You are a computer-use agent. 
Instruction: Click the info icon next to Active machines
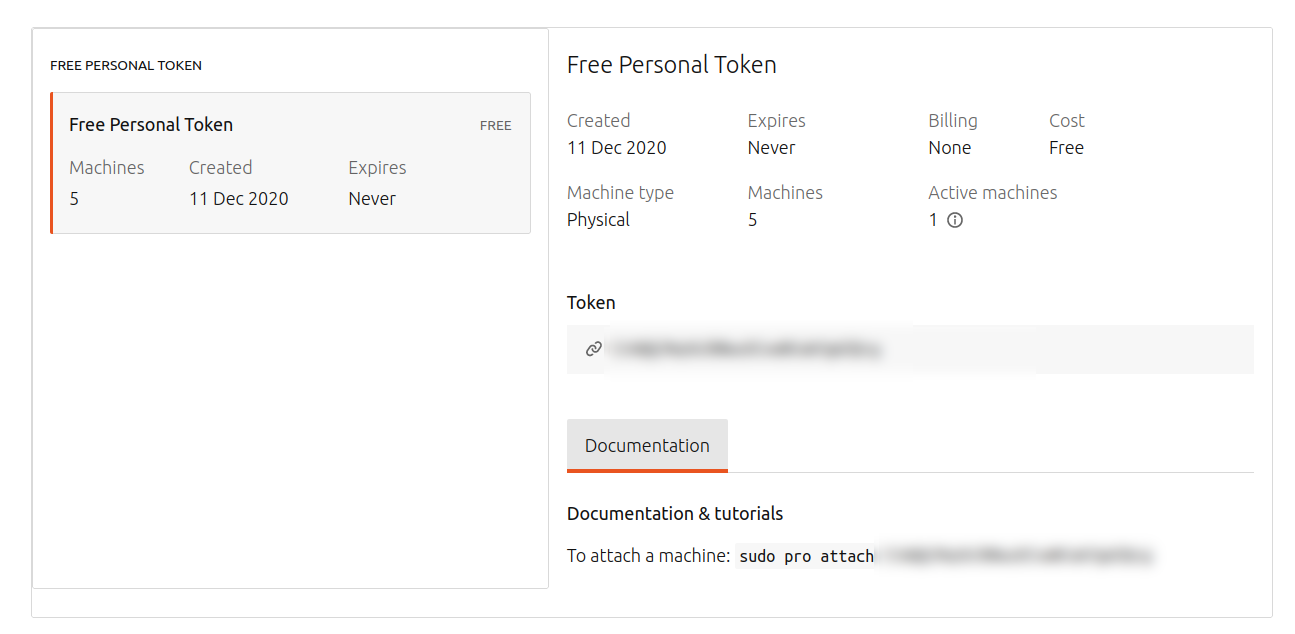click(955, 220)
